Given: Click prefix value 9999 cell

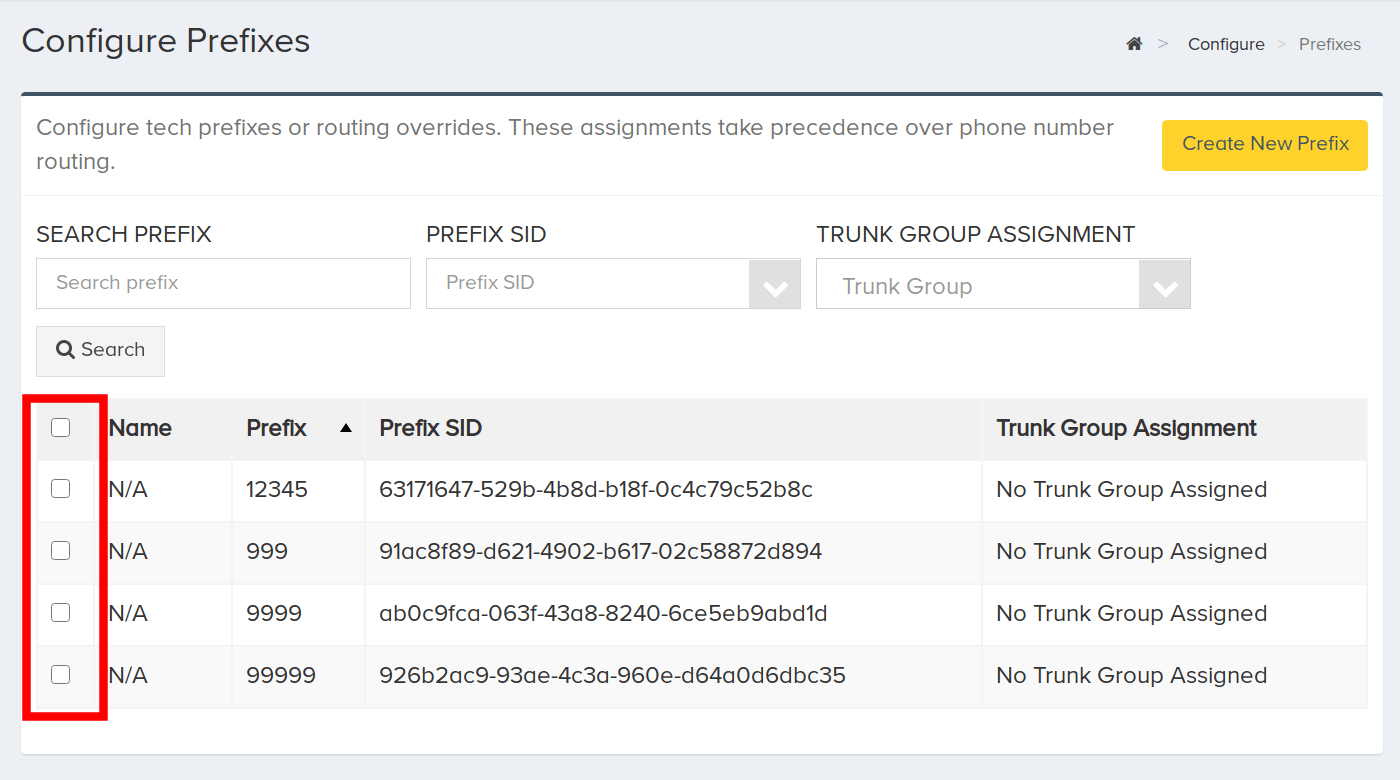Looking at the screenshot, I should click(x=274, y=613).
